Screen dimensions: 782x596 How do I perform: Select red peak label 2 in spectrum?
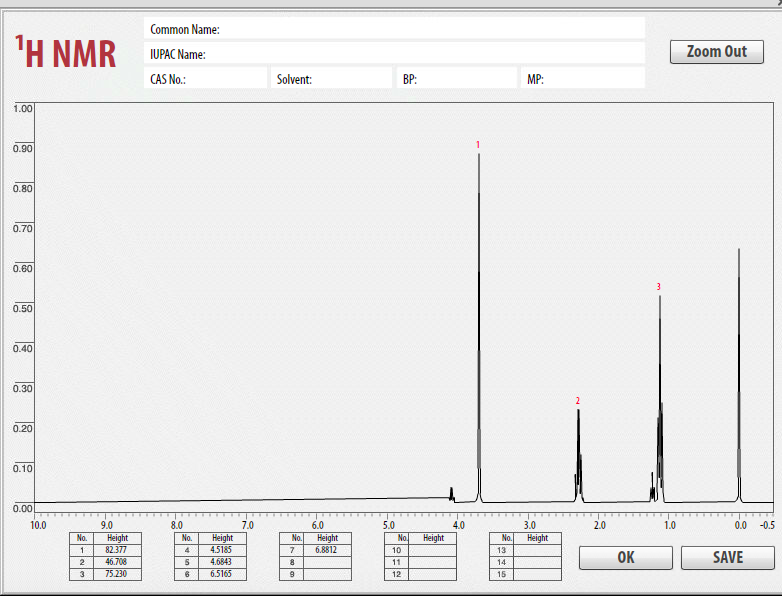(x=578, y=400)
